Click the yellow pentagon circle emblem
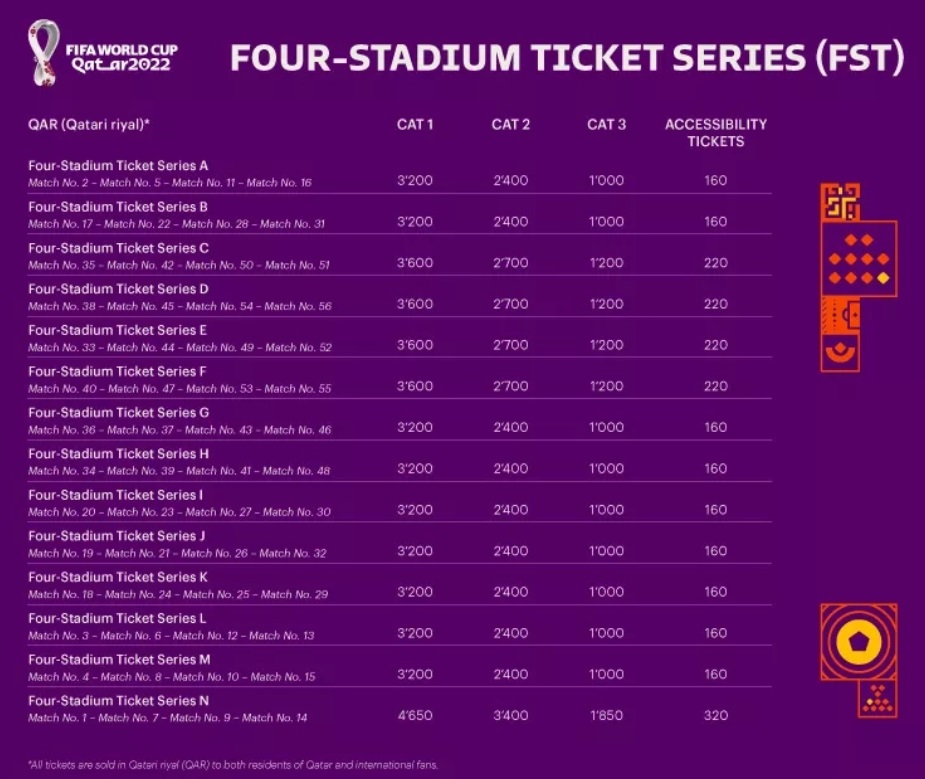The width and height of the screenshot is (925, 779). click(x=858, y=641)
